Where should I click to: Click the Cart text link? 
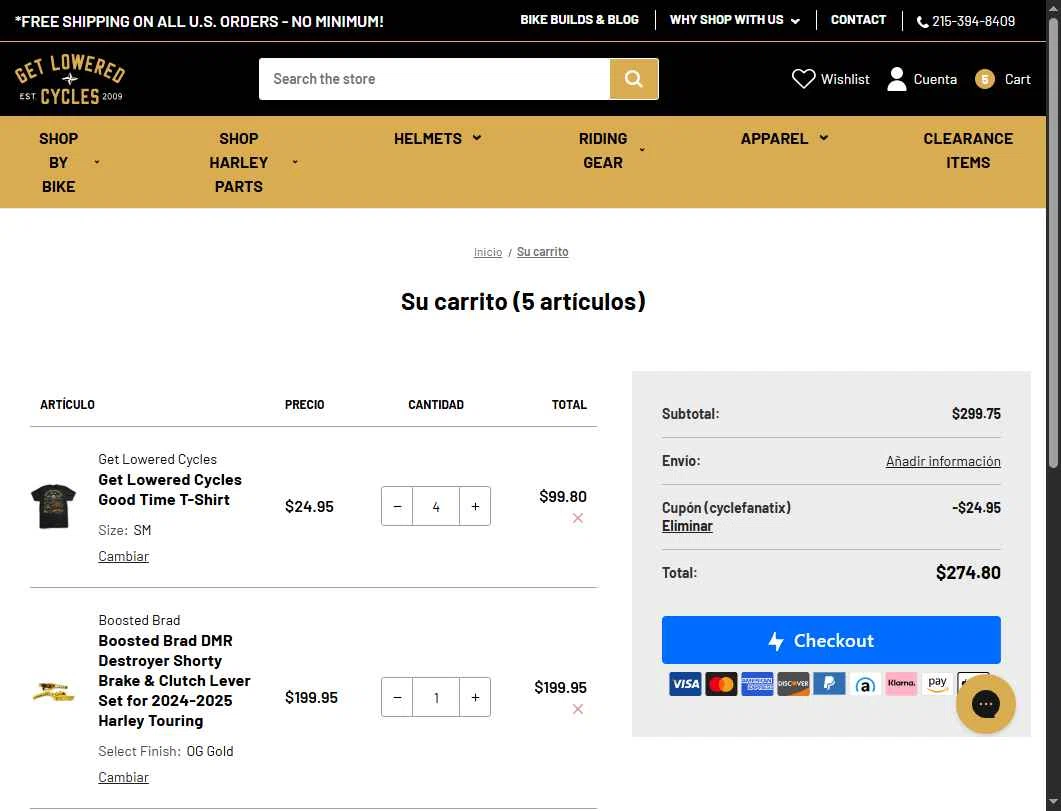pyautogui.click(x=1017, y=79)
